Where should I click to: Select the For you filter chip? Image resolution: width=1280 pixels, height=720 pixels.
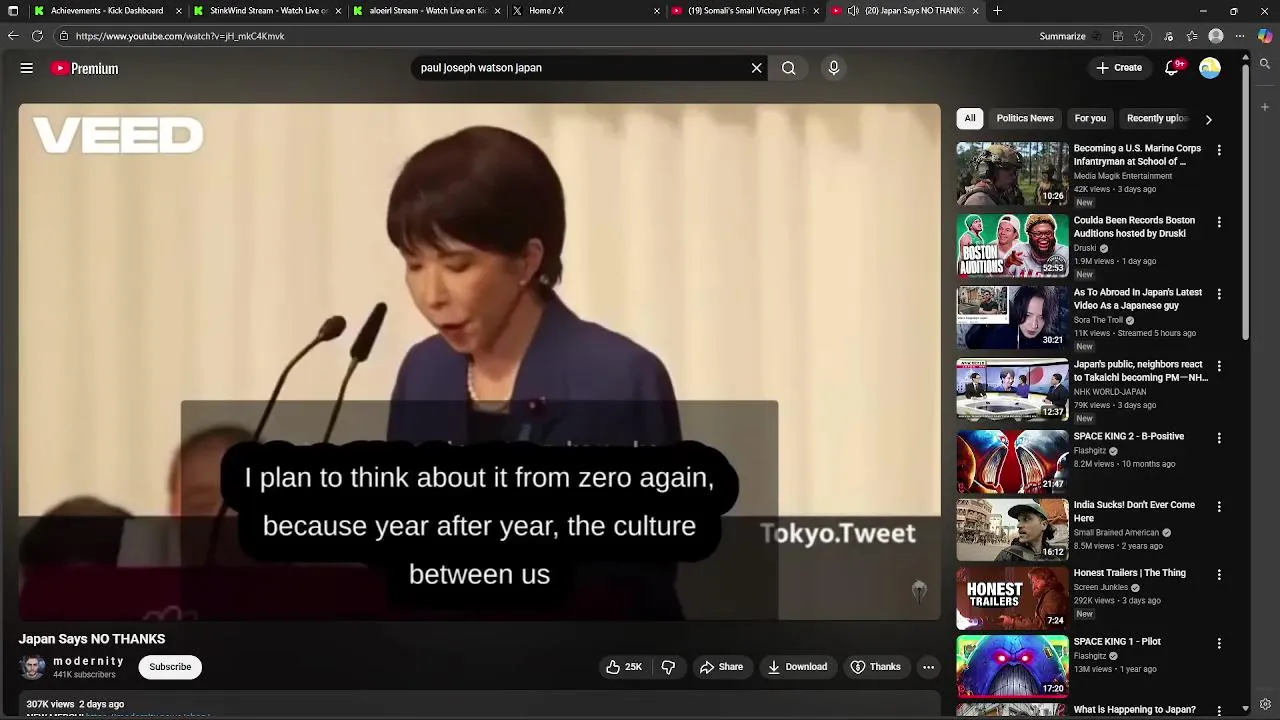(1090, 118)
